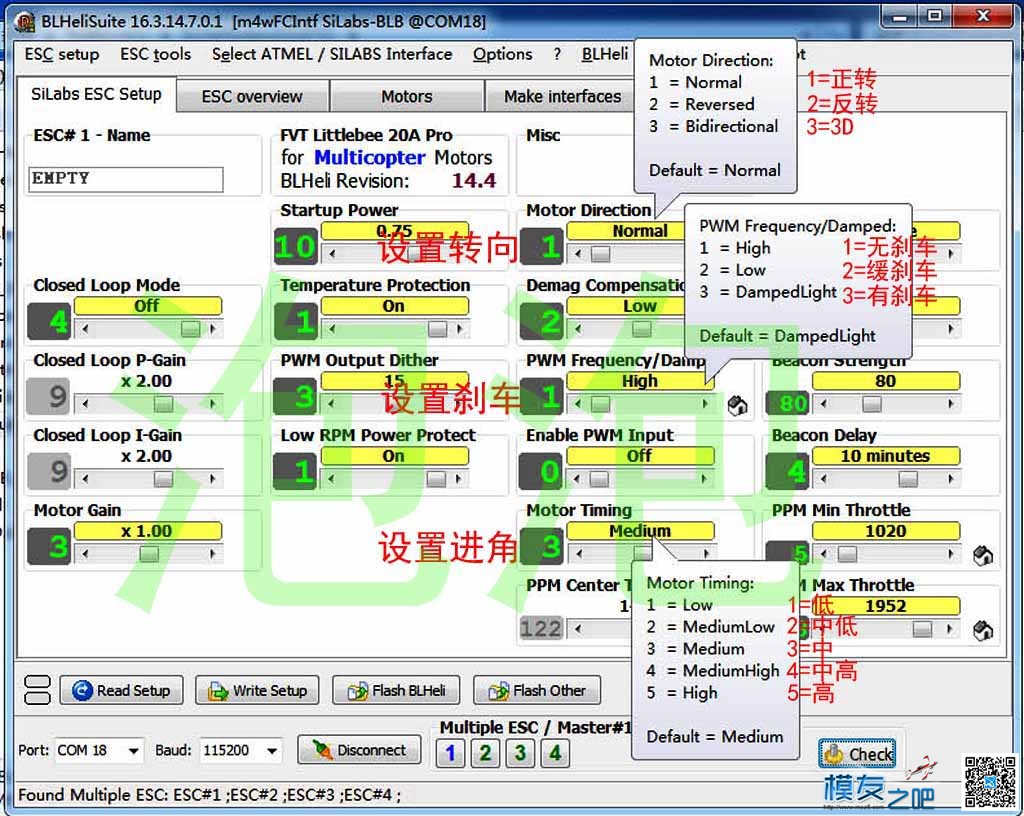
Task: Switch to the SiLabs ESC Setup tab
Action: 96,95
